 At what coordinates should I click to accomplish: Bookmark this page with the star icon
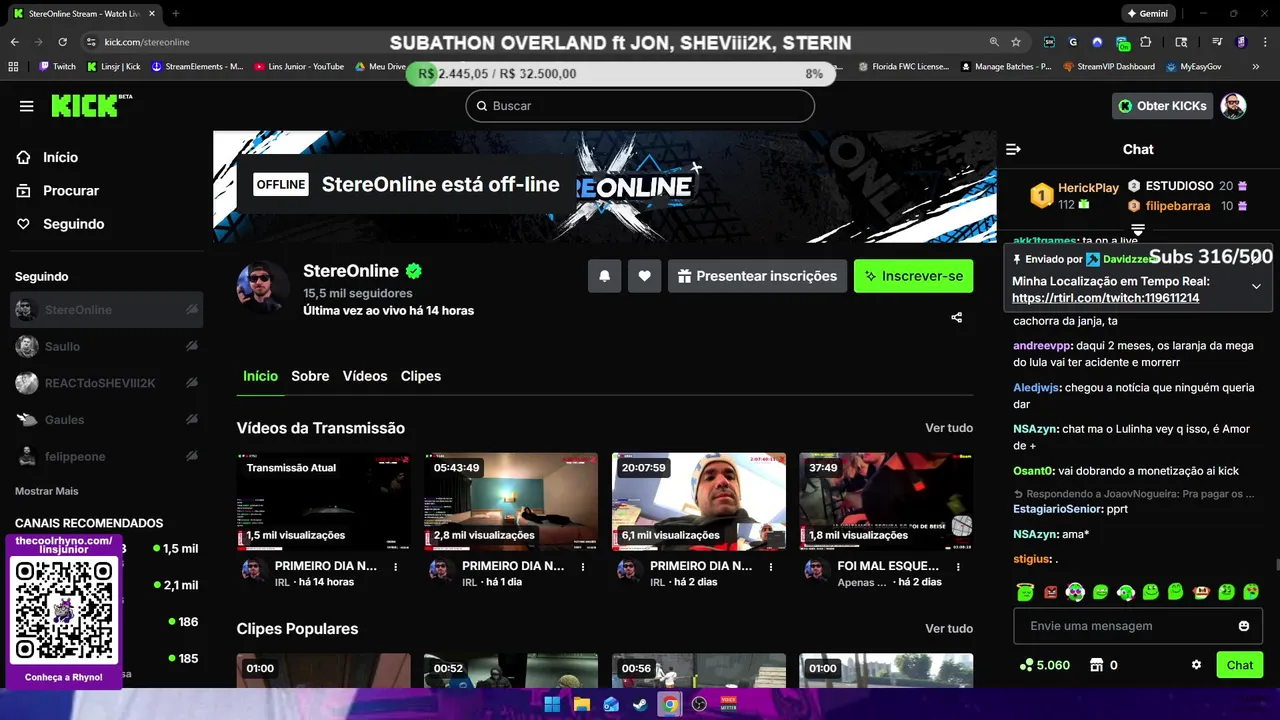click(x=1016, y=42)
